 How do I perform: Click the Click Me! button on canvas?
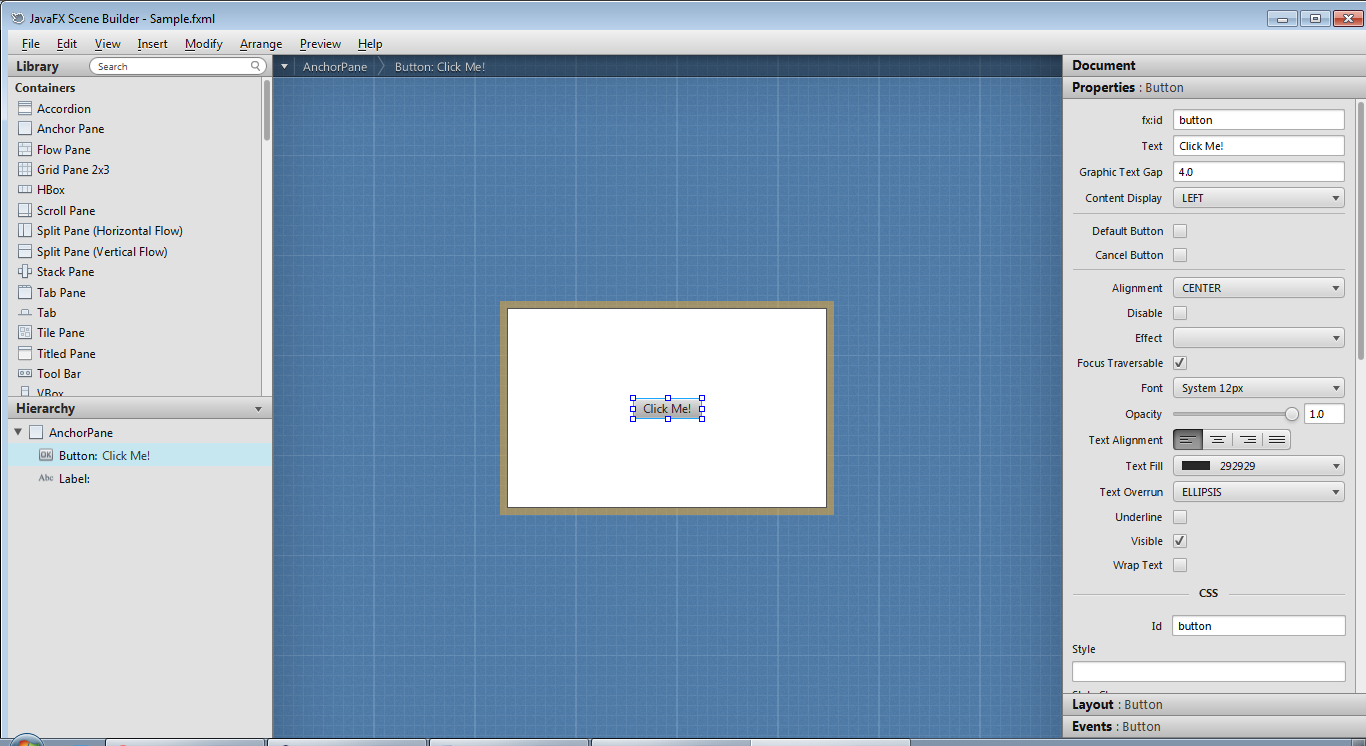tap(667, 409)
